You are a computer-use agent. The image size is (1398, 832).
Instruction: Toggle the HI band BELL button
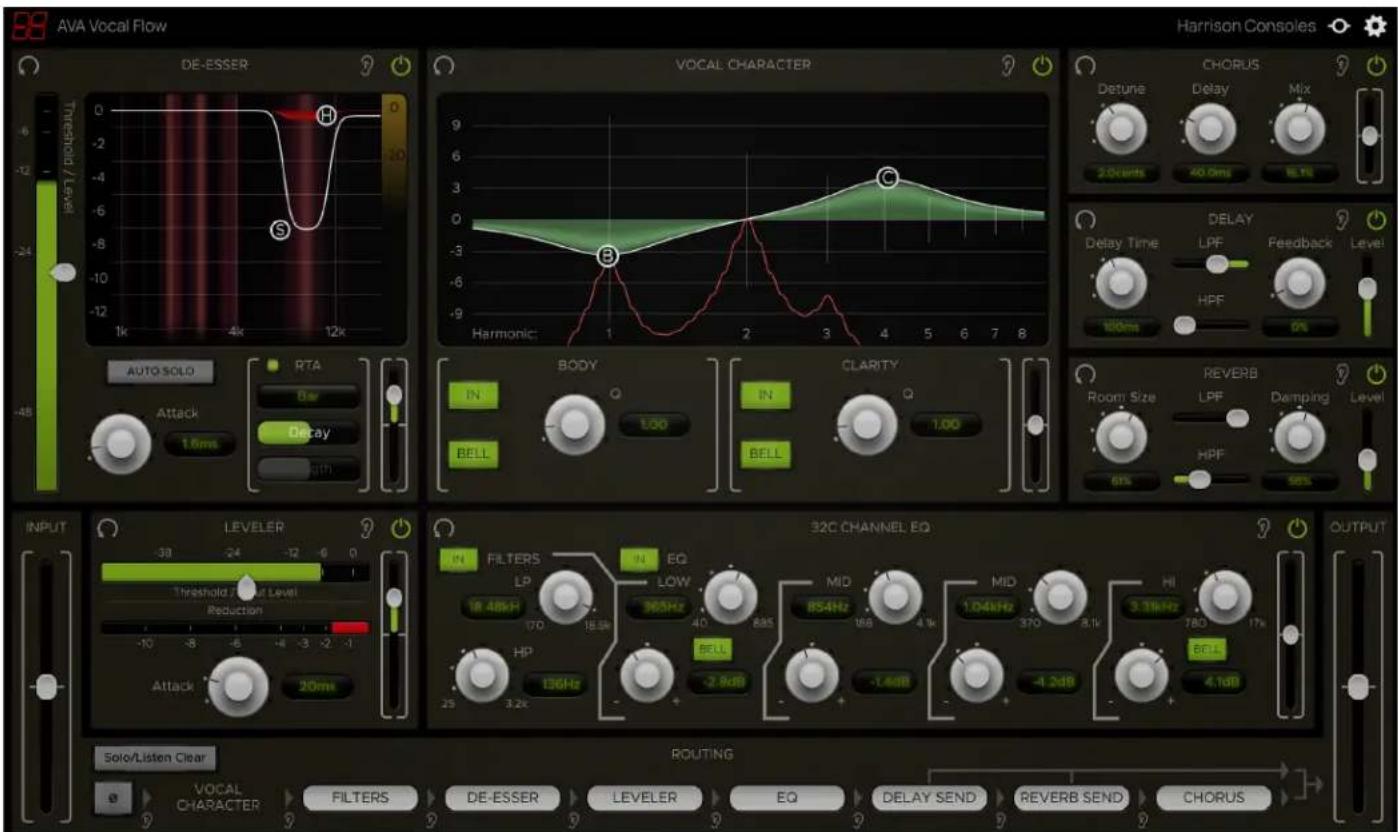click(x=1206, y=649)
